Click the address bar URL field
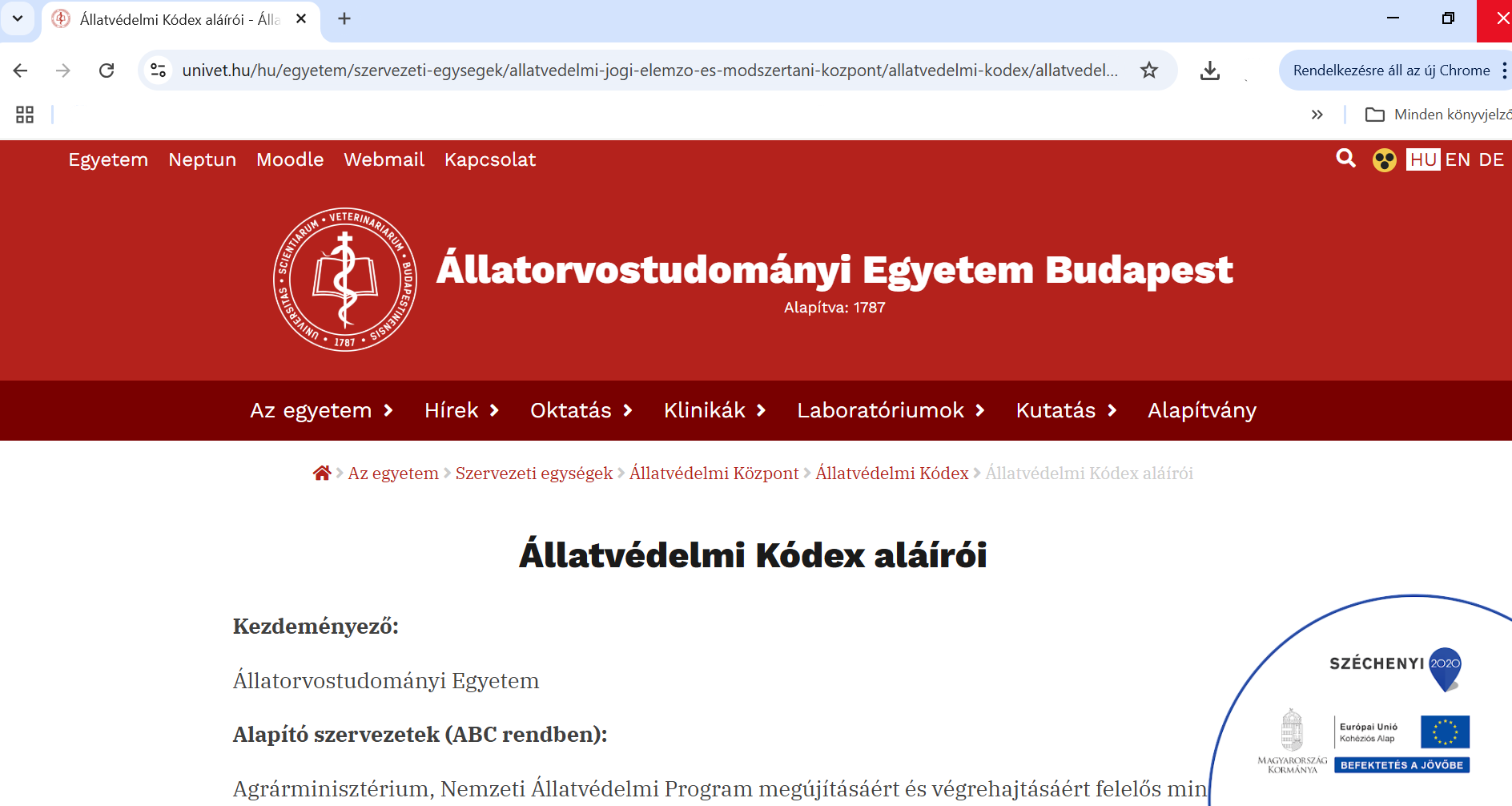This screenshot has width=1512, height=806. (x=650, y=71)
